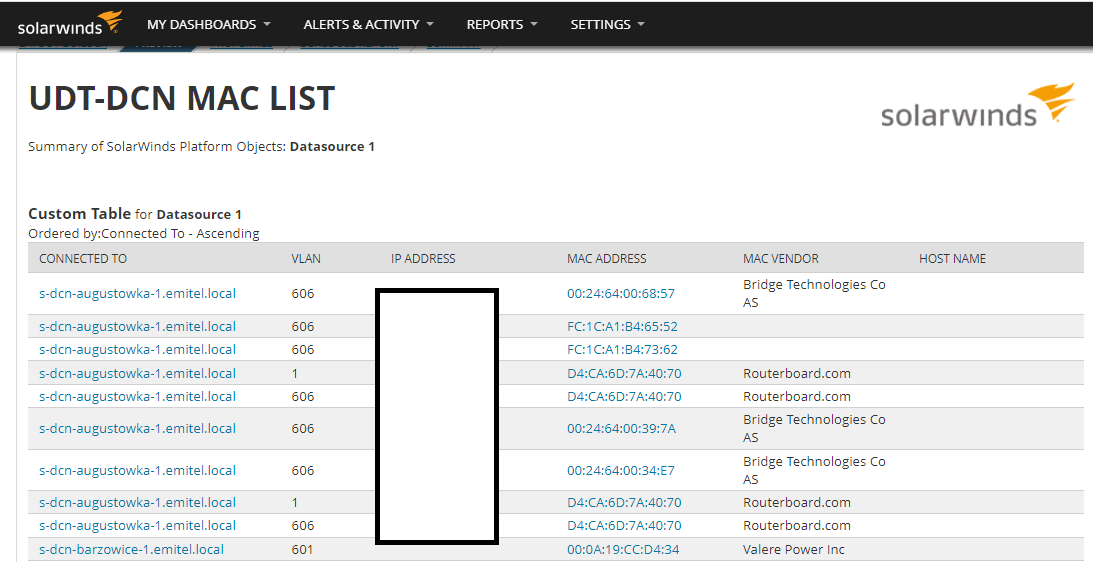Click the Custom Table for Datasource 1 heading

135,214
